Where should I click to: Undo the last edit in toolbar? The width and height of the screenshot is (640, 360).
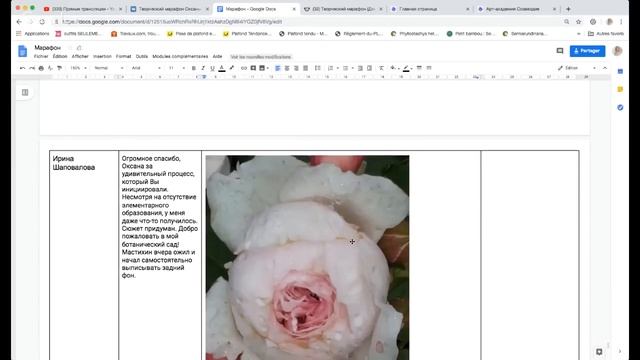[x=22, y=68]
